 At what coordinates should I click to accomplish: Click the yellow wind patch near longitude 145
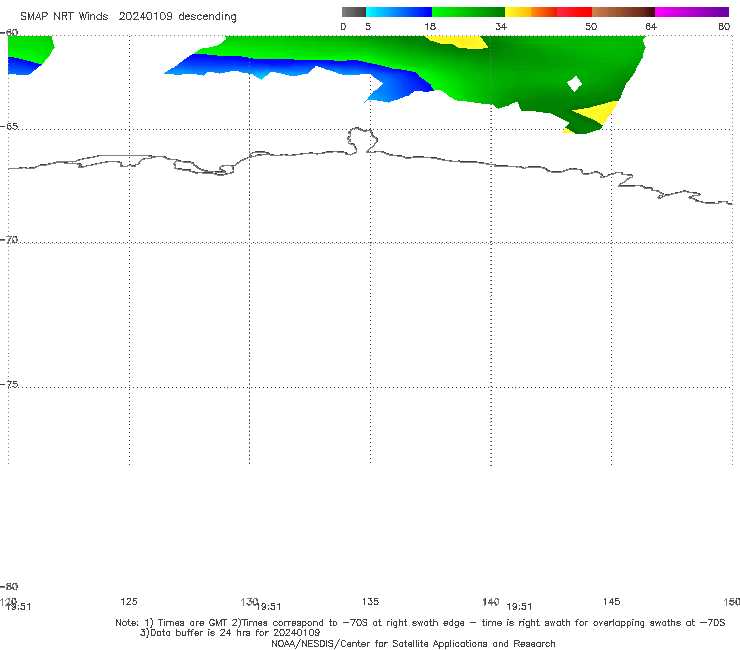598,112
